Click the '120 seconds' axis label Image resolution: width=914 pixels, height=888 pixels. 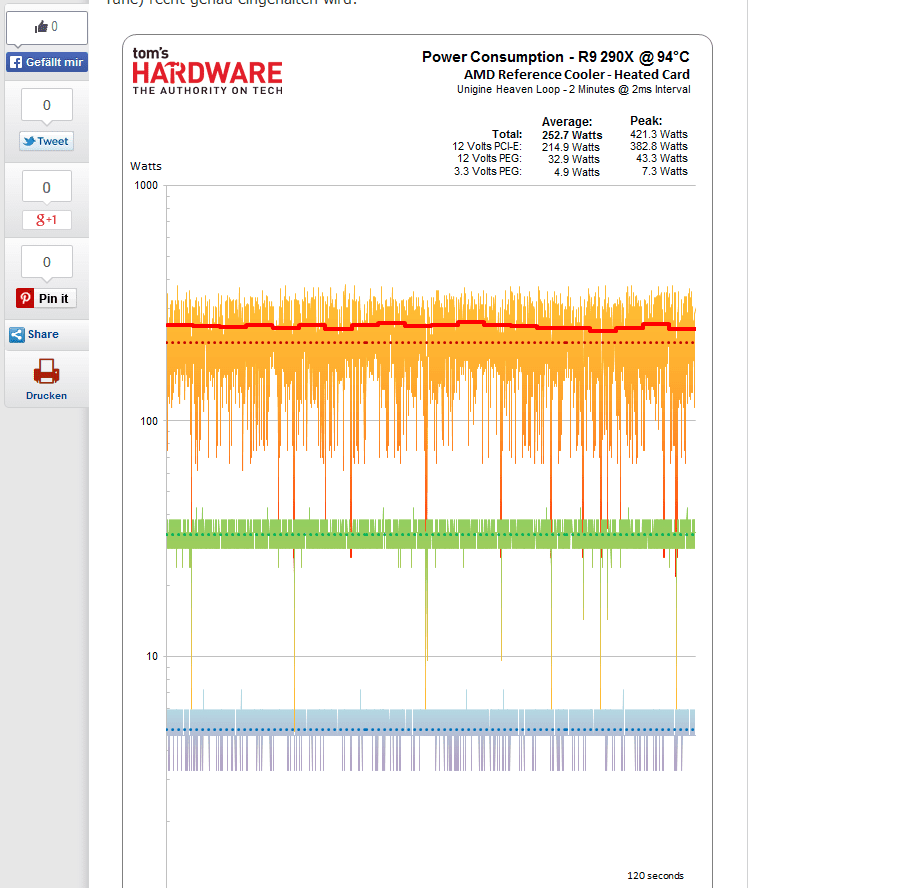(655, 876)
